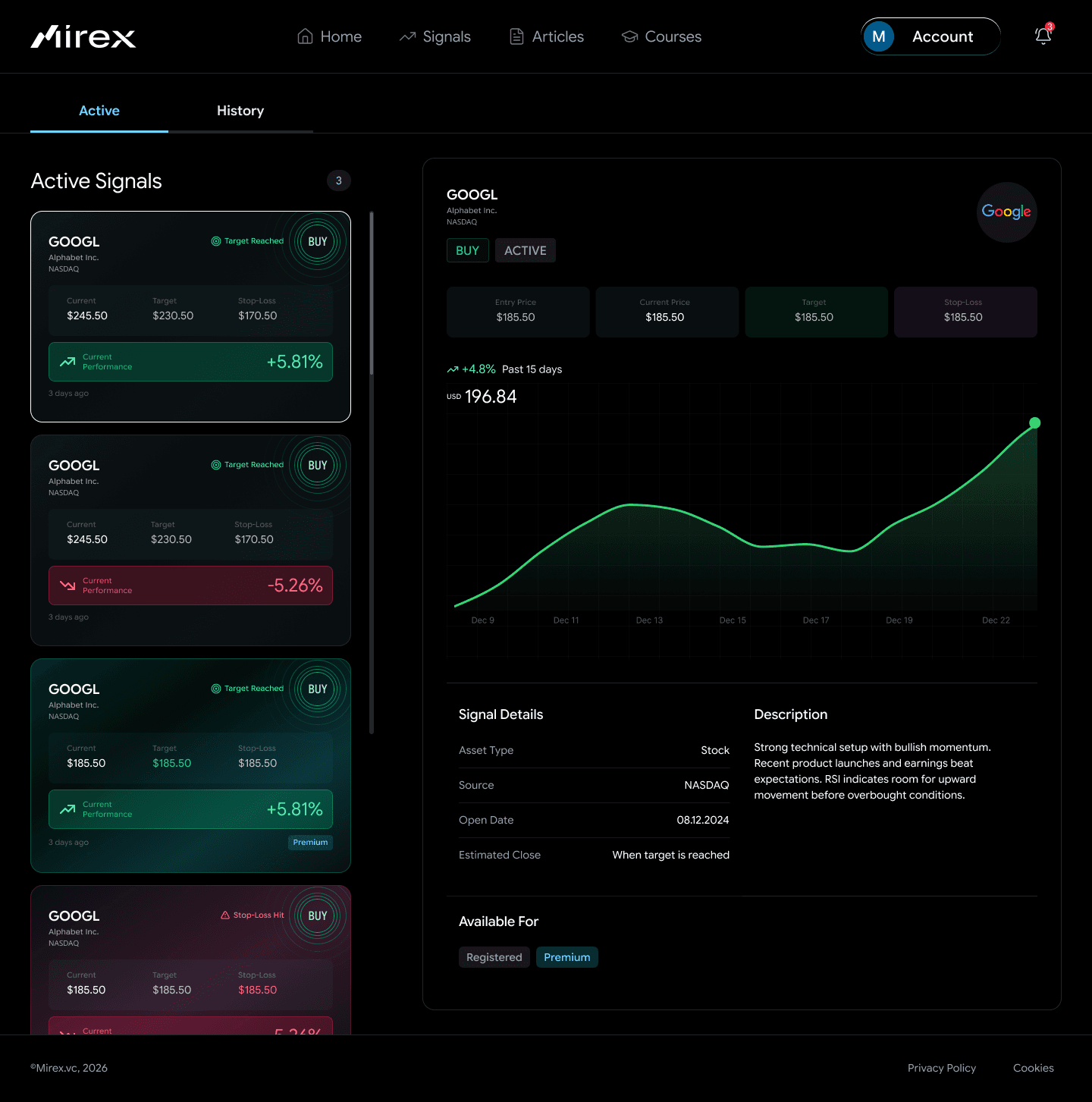
Task: Click the BUY badge on the Stop-Loss Hit card
Action: (x=318, y=915)
